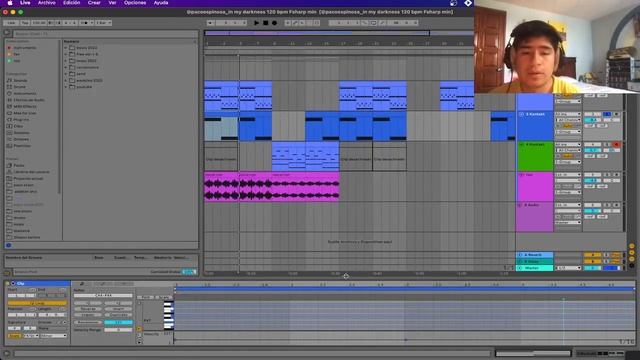
Task: Unfold the 4 Kontakt track
Action: pos(521,144)
